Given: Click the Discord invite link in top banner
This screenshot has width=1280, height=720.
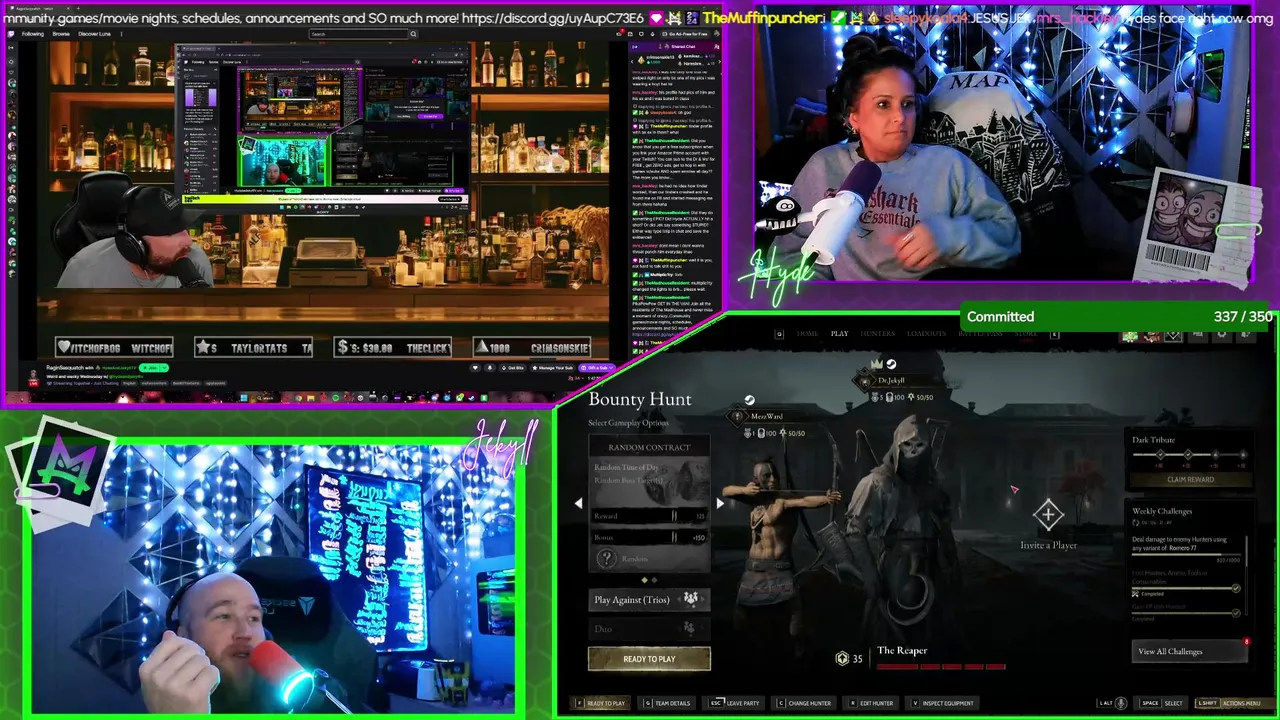Looking at the screenshot, I should point(552,18).
